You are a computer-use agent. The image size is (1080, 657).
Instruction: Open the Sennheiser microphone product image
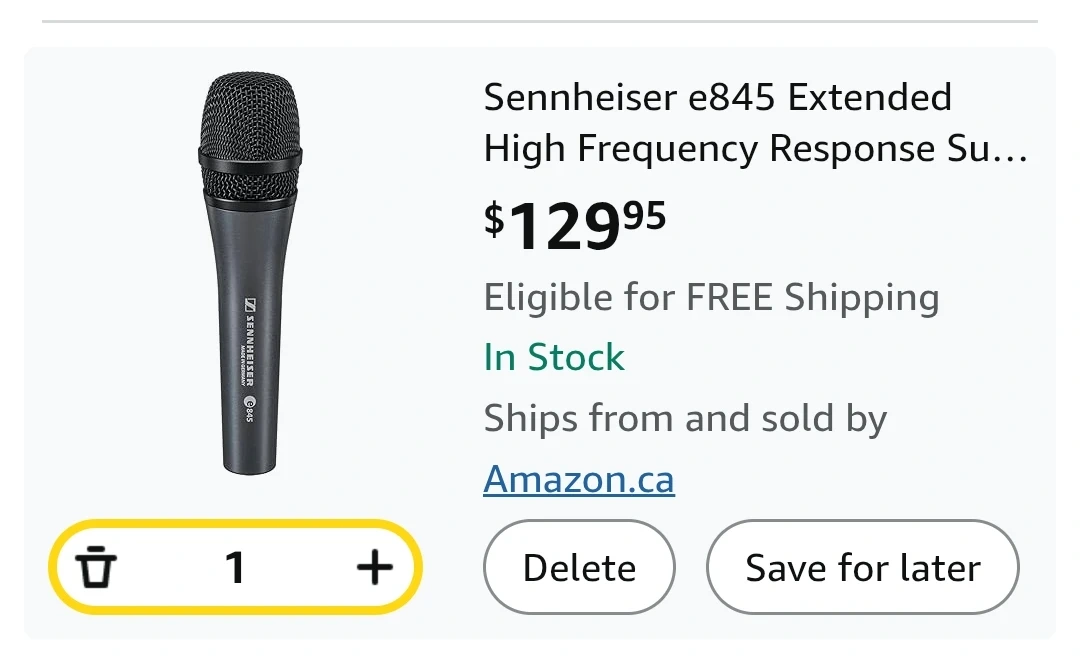[250, 273]
